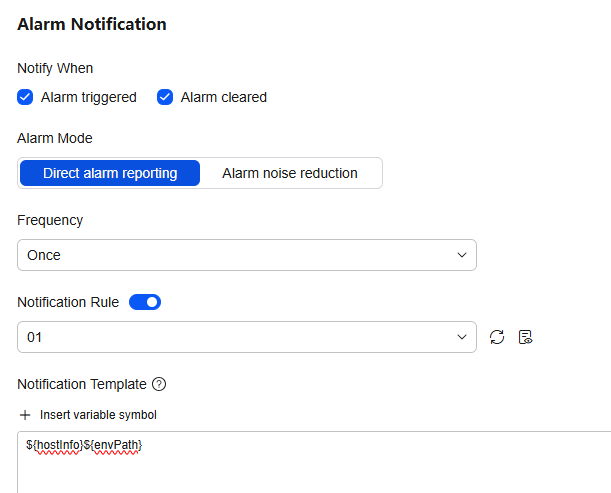The image size is (611, 493).
Task: Uncheck the Alarm triggered checkbox
Action: click(x=25, y=97)
